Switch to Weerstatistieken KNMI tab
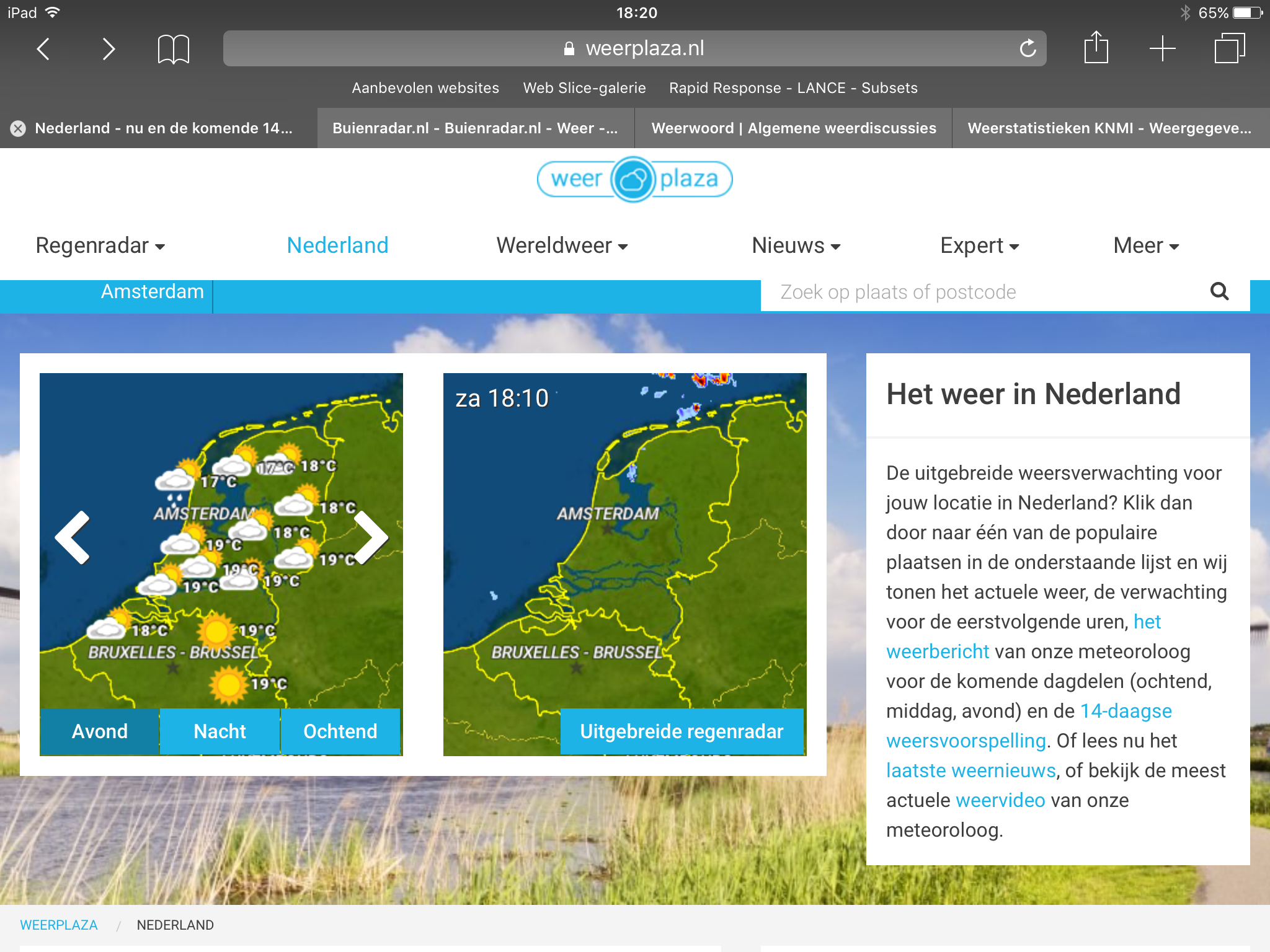The width and height of the screenshot is (1270, 952). click(1111, 128)
